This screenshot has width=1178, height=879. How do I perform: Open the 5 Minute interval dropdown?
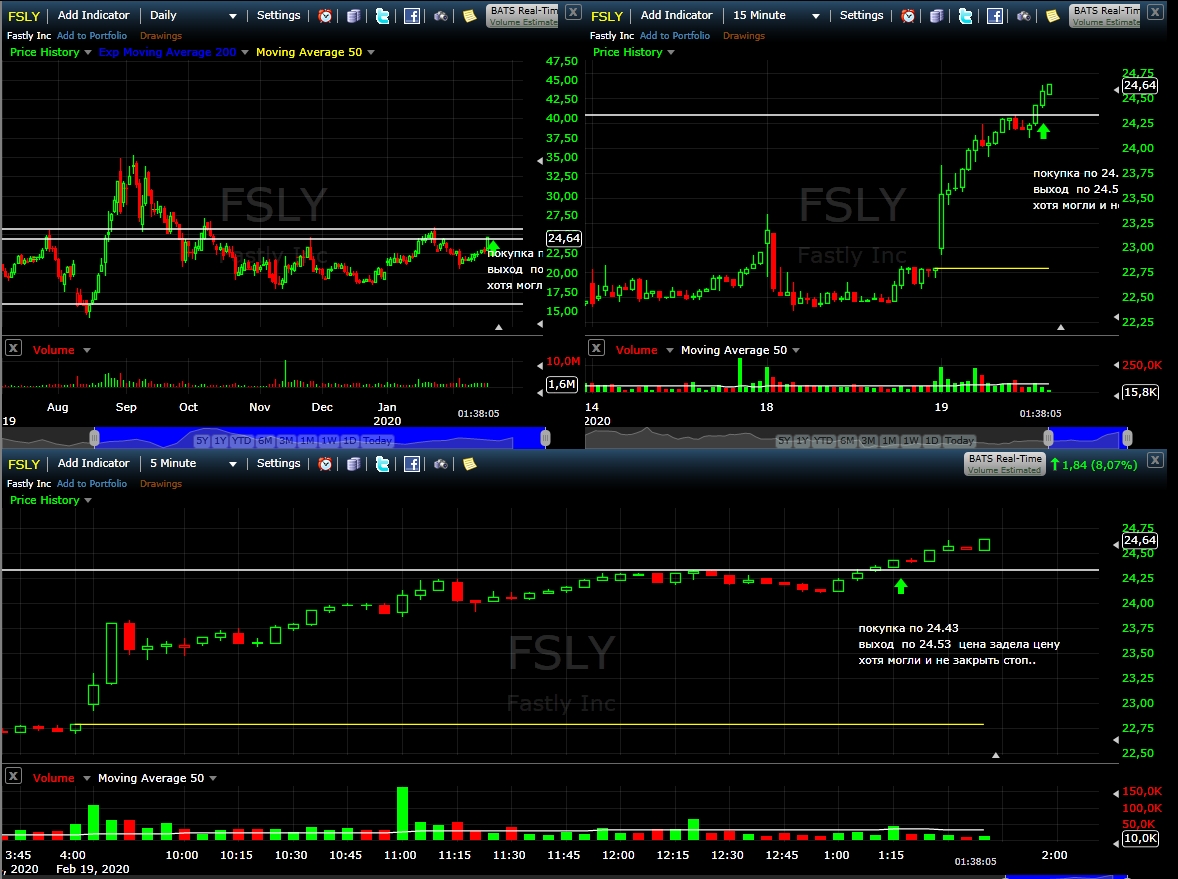click(192, 464)
